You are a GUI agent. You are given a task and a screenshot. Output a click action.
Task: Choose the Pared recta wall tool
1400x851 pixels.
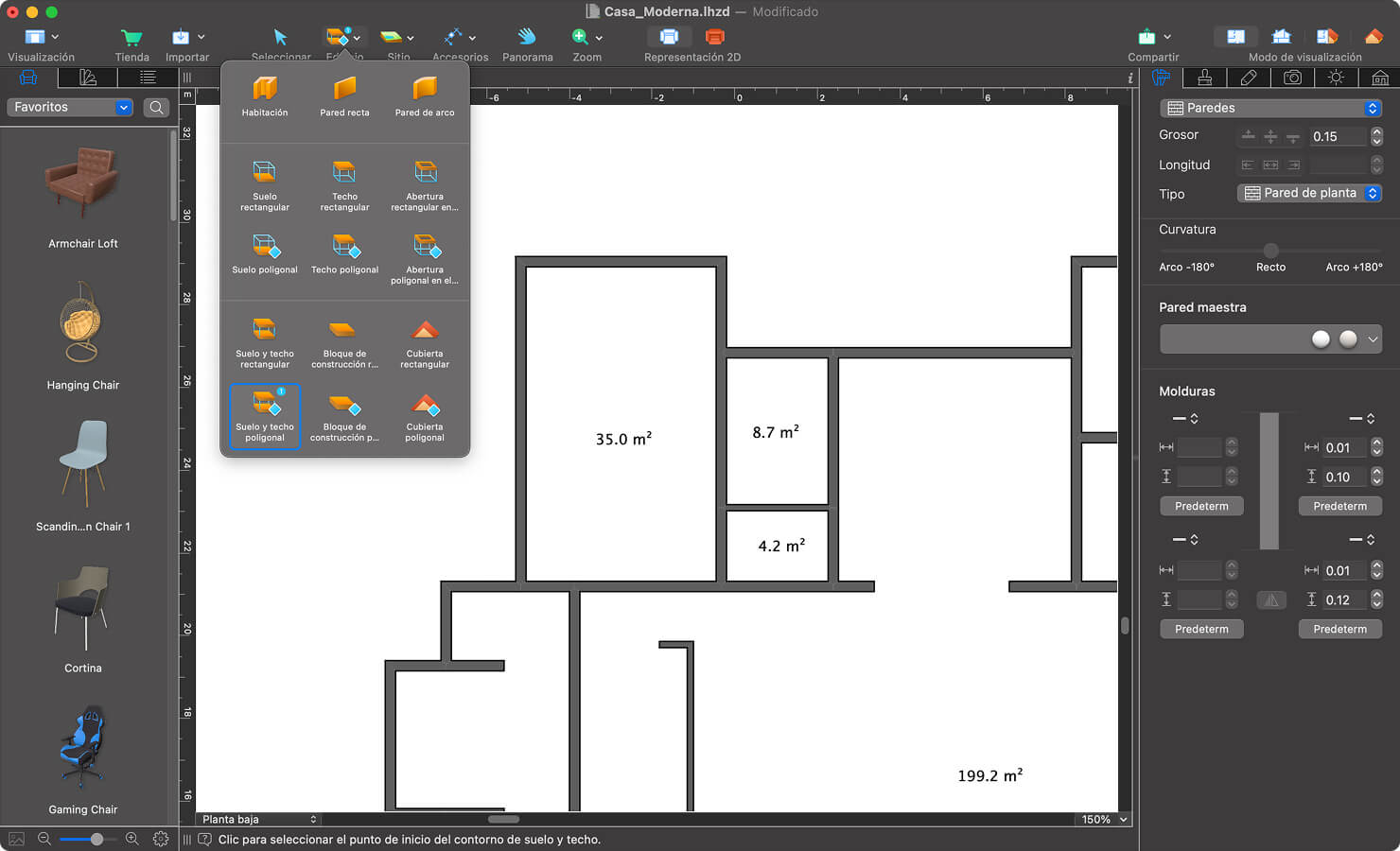pos(344,96)
